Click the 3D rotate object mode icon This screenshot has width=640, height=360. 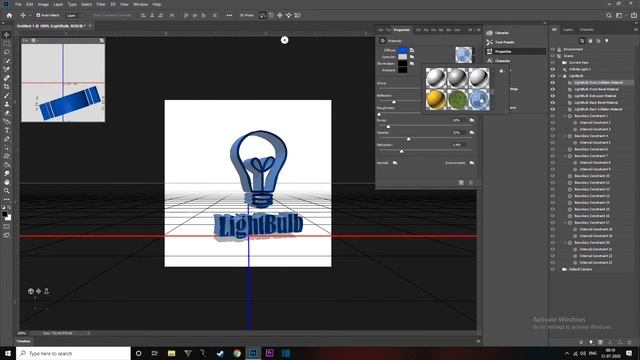tap(262, 15)
